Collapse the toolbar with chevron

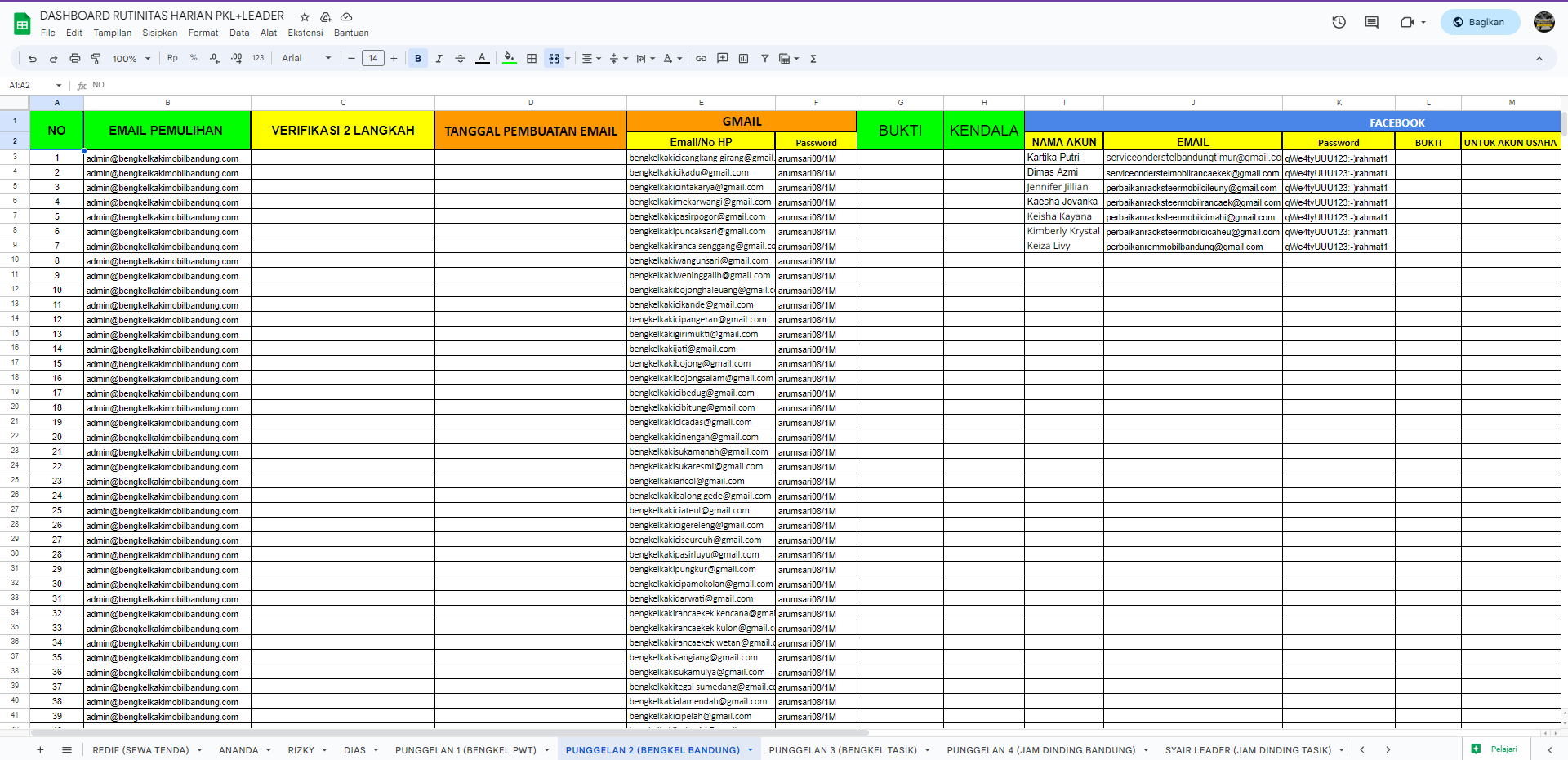1539,58
